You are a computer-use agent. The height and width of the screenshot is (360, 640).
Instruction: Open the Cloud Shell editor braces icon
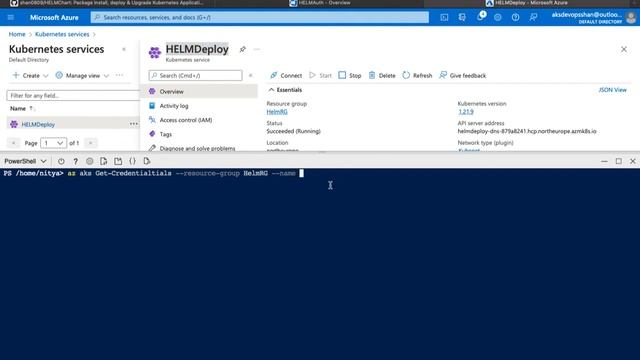click(x=132, y=161)
